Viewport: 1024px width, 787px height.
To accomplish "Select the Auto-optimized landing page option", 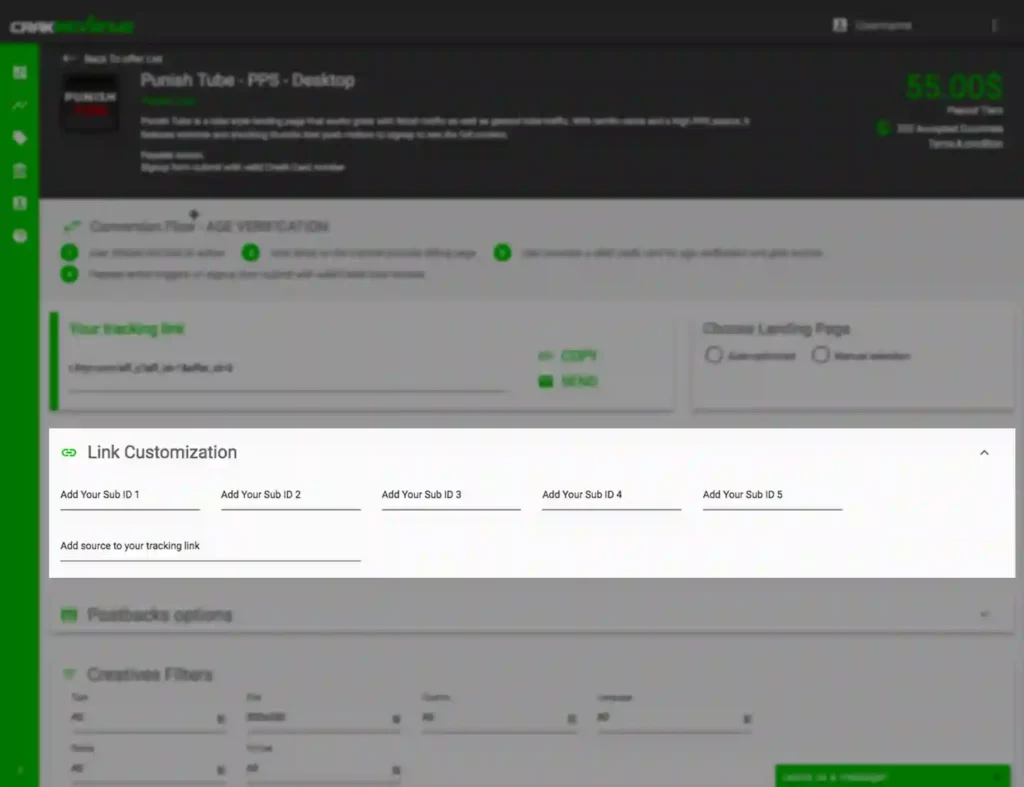I will coord(714,355).
